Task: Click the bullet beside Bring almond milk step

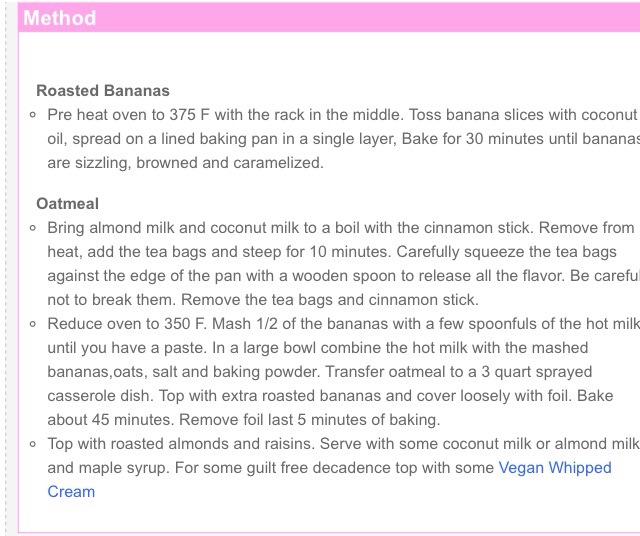Action: coord(33,228)
